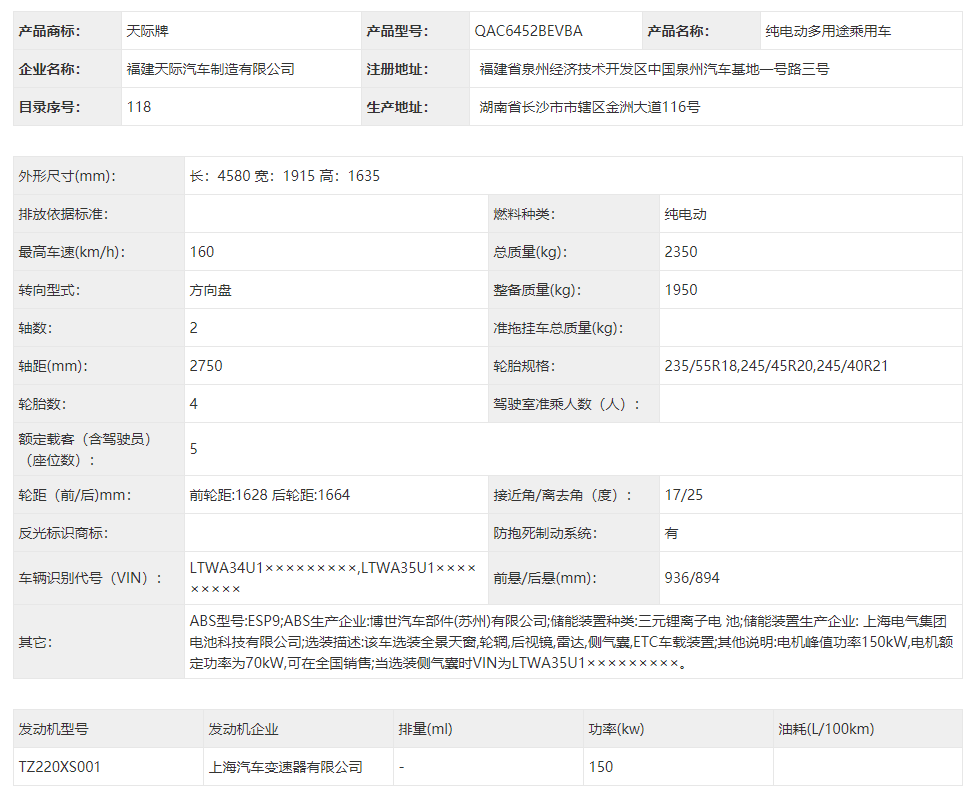
Task: Click the company name 福建天际汽车制造有限公司
Action: 211,69
